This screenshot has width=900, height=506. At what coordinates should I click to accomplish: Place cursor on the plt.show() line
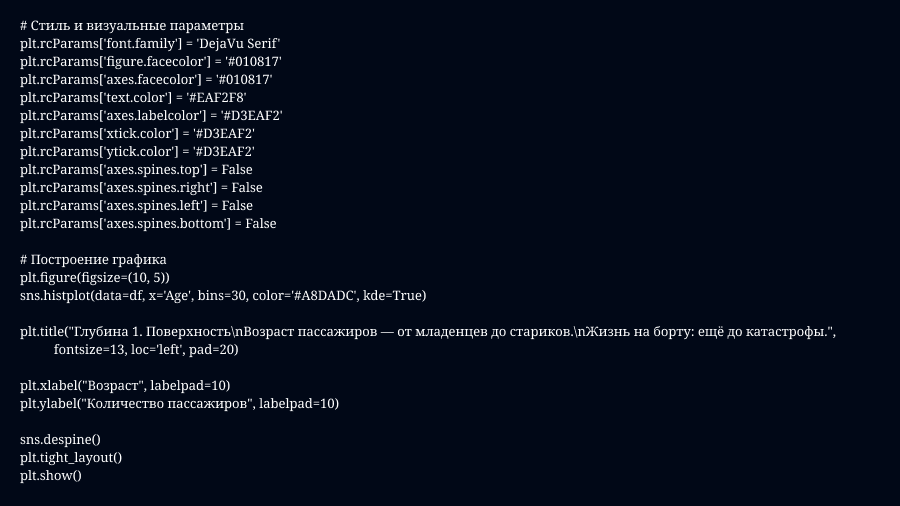[50, 475]
